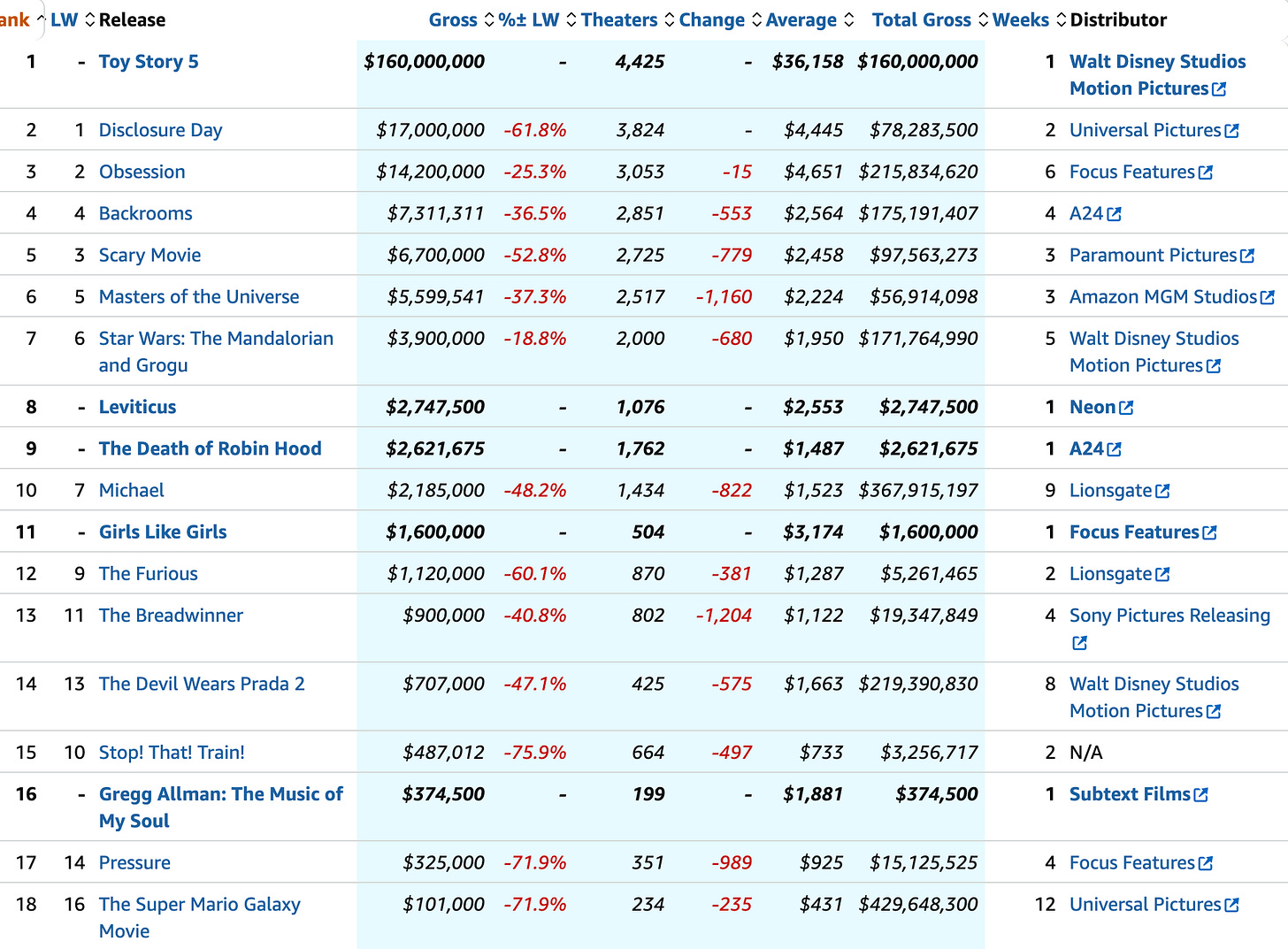Image resolution: width=1288 pixels, height=949 pixels.
Task: Open the Pressure release link
Action: pyautogui.click(x=134, y=862)
